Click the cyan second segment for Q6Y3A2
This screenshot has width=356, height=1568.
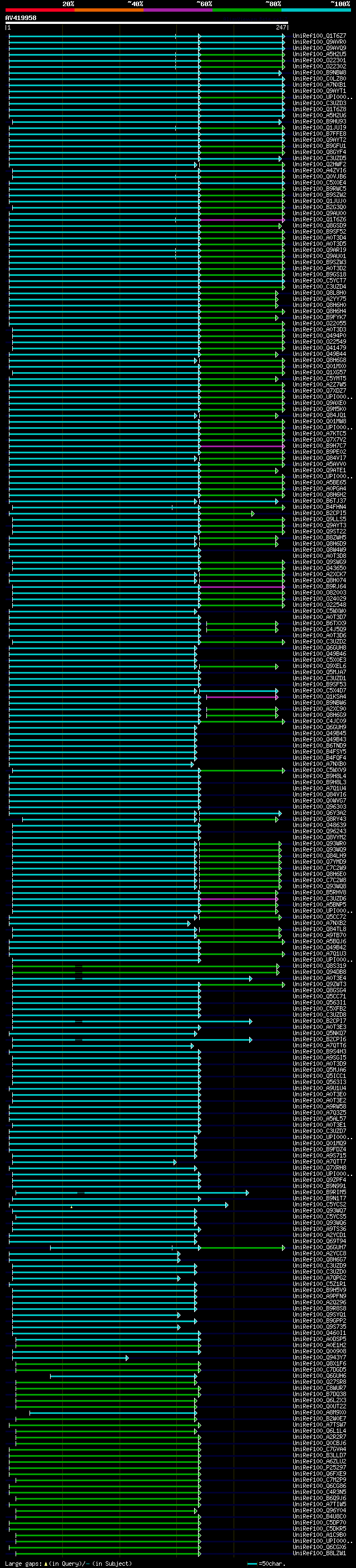[240, 813]
